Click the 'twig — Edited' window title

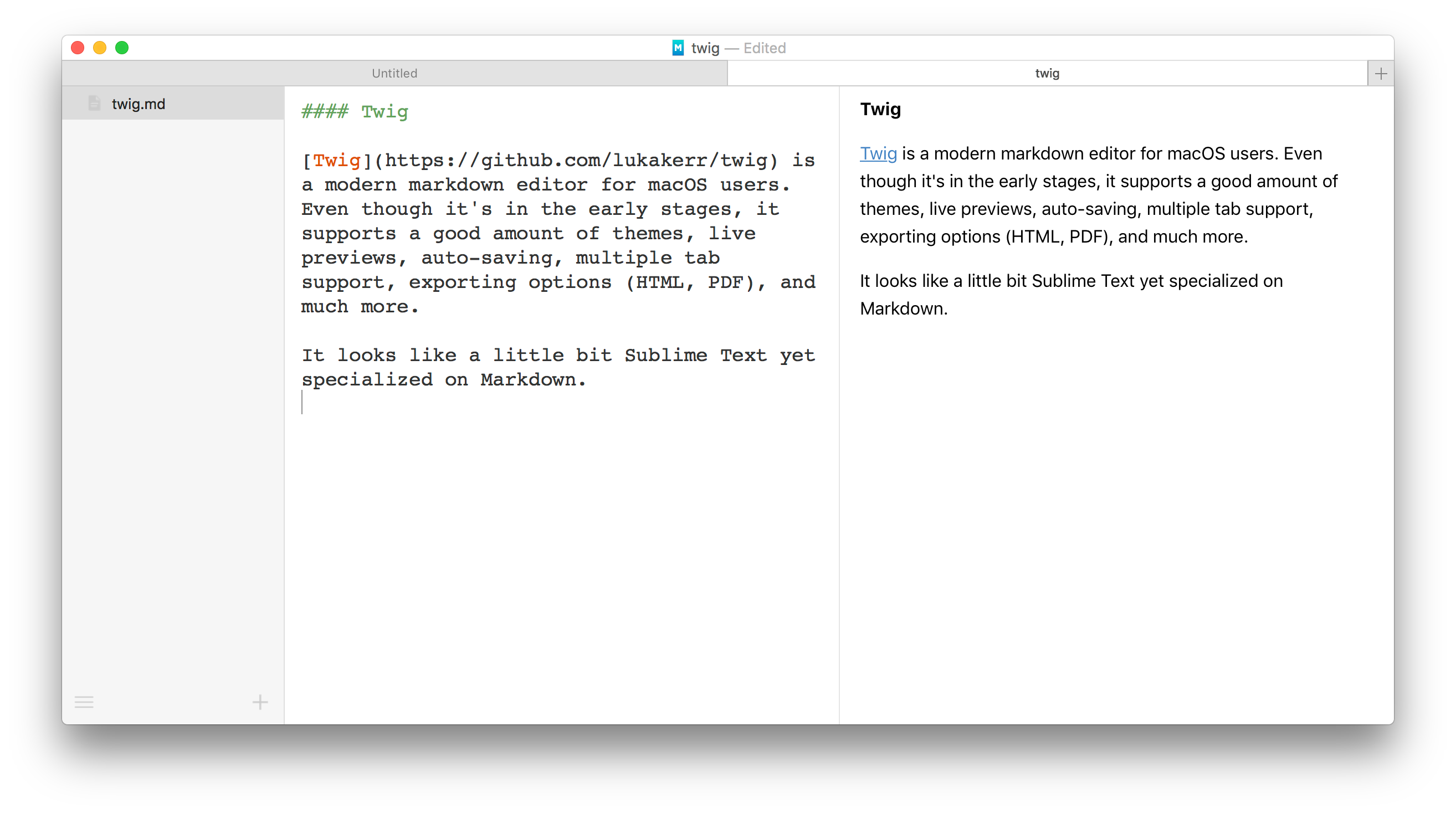(738, 48)
